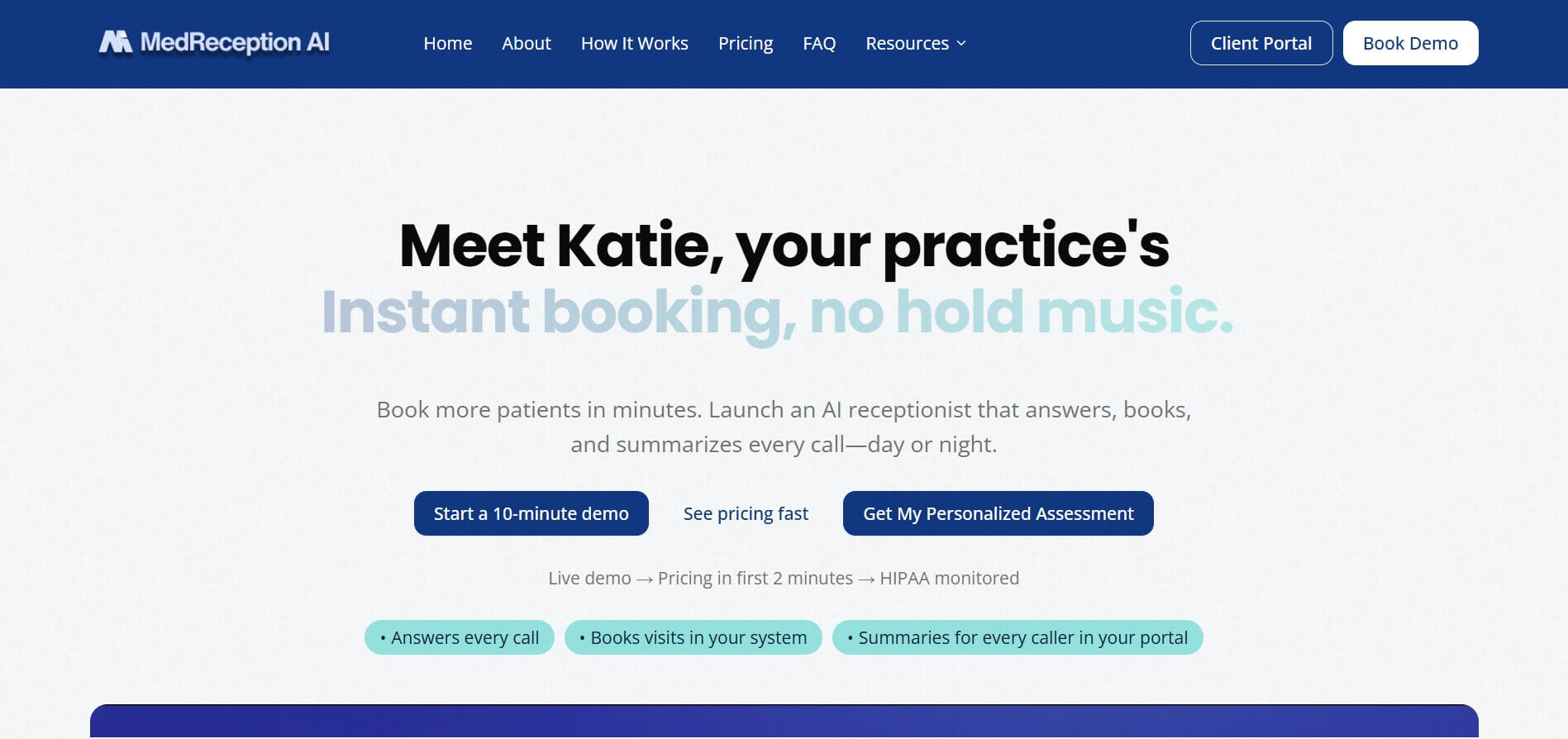Click the Live demo HIPAA monitored text
Screen dimensions: 1568x739
[x=784, y=578]
